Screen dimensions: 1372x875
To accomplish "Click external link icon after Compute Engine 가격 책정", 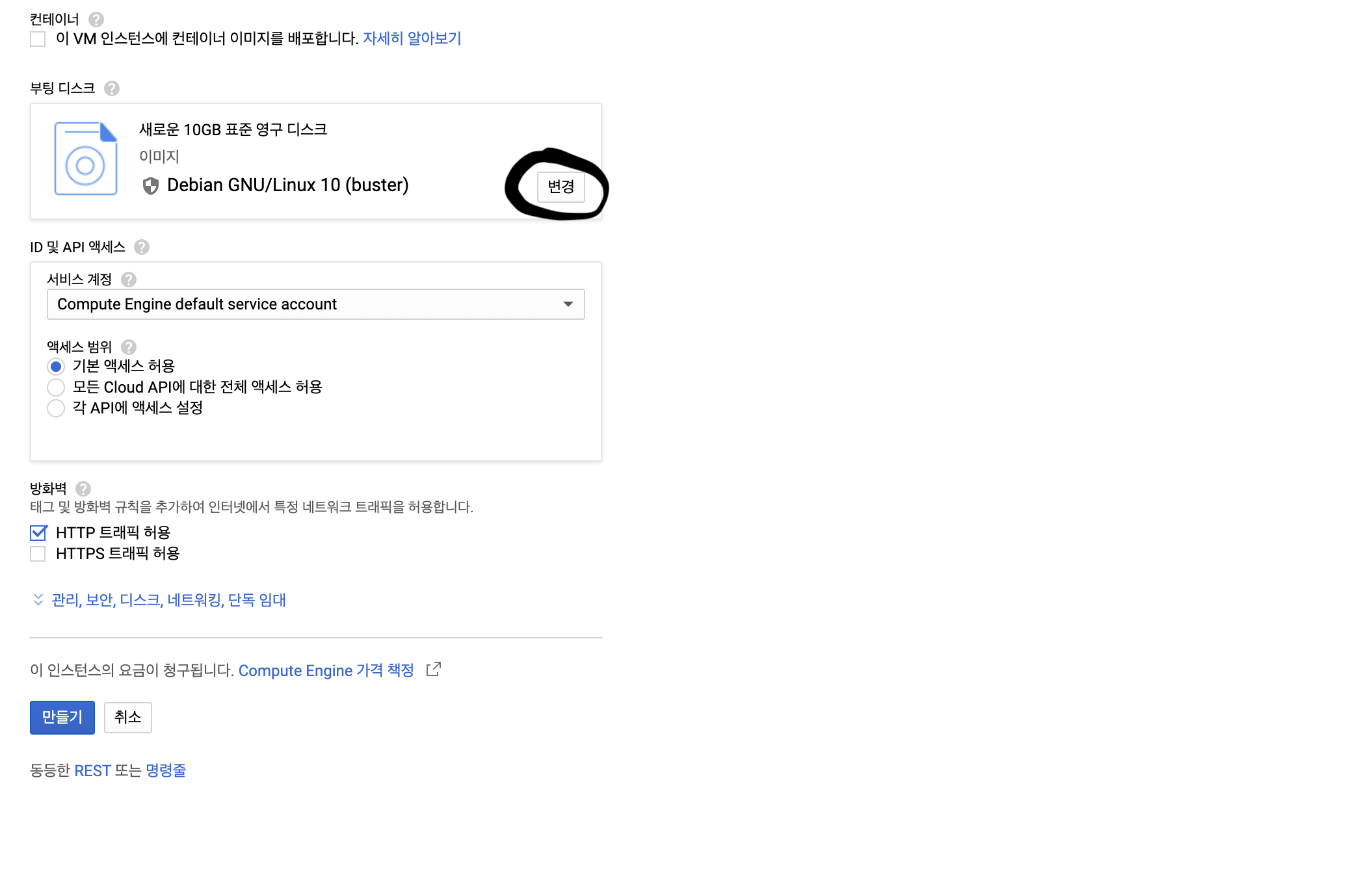I will coord(434,670).
